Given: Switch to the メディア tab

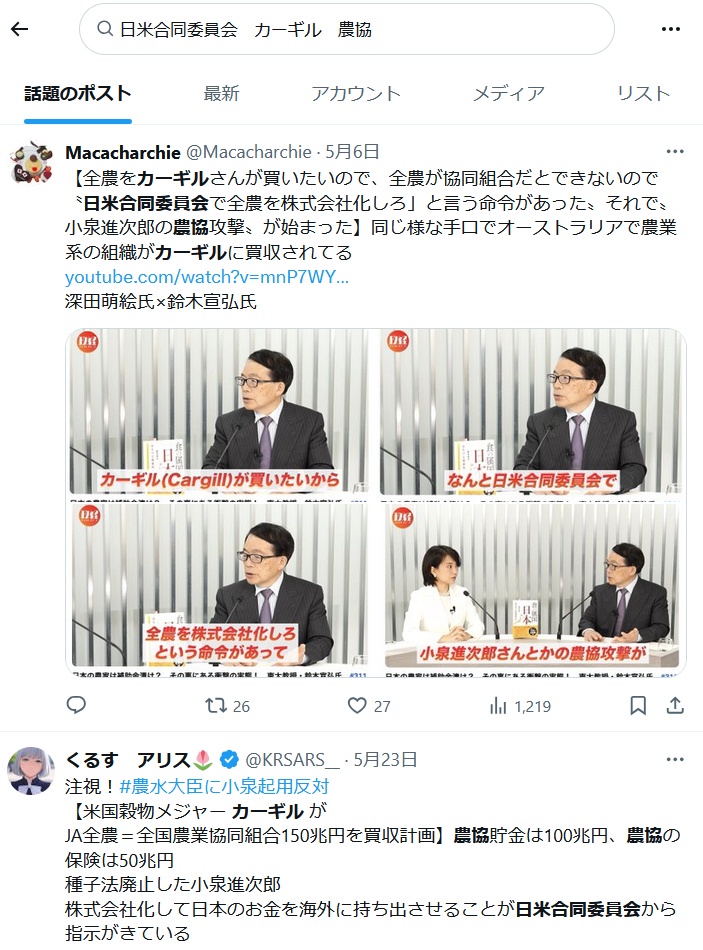Looking at the screenshot, I should tap(508, 93).
